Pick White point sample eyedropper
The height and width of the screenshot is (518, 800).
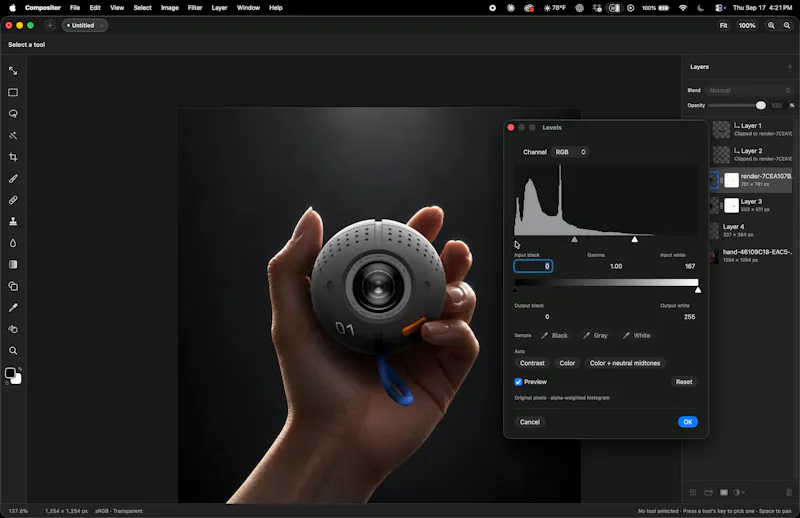(x=636, y=335)
